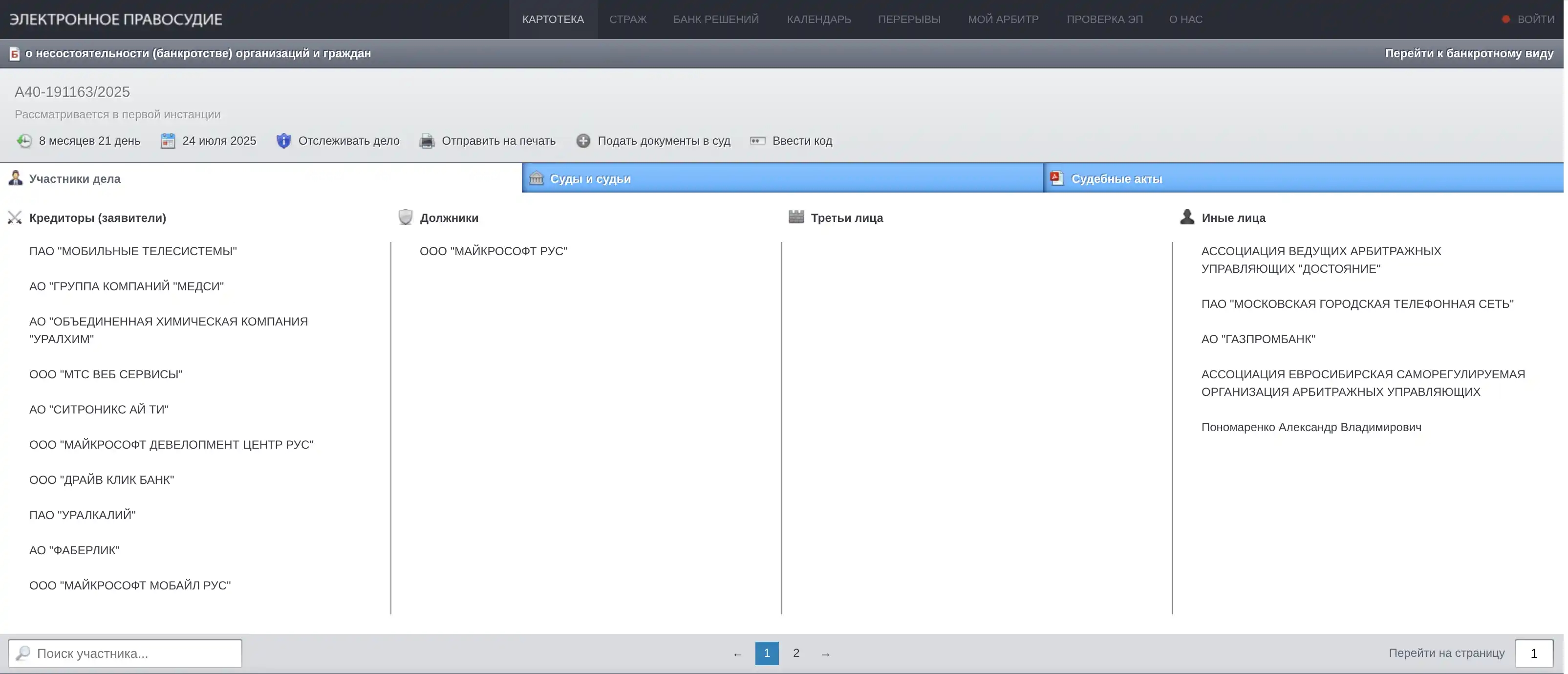Click the red bankruptcy category icon in header
Image resolution: width=1568 pixels, height=674 pixels.
point(15,54)
